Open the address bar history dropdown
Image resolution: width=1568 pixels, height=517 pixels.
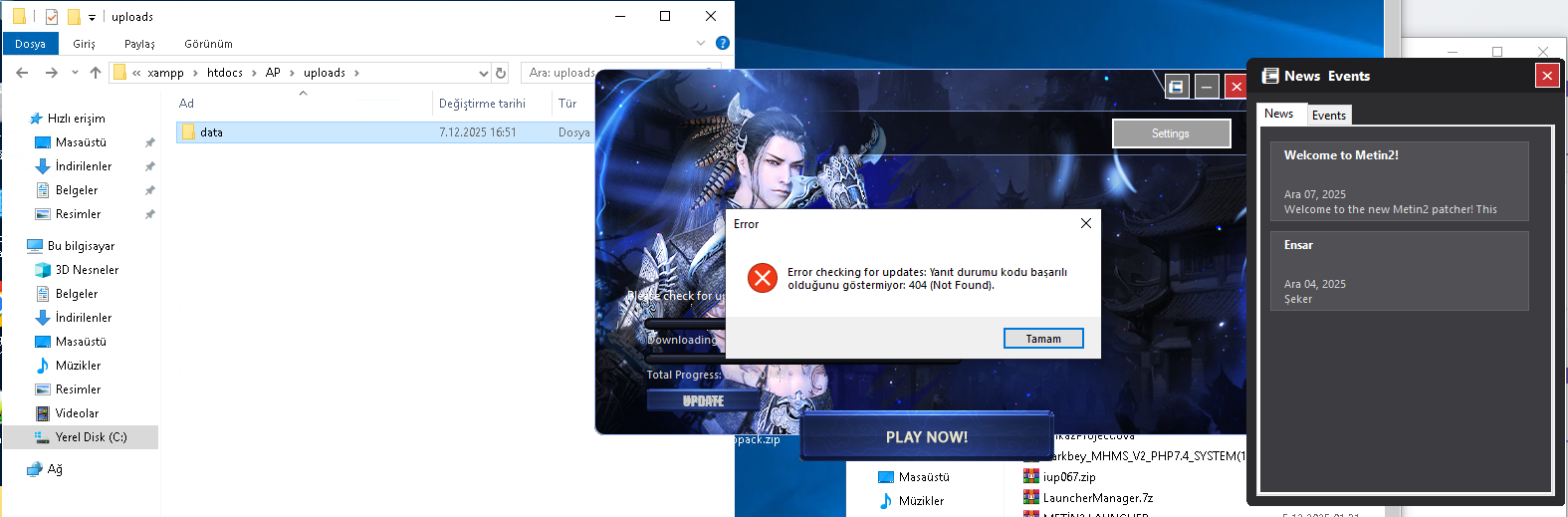pyautogui.click(x=484, y=73)
